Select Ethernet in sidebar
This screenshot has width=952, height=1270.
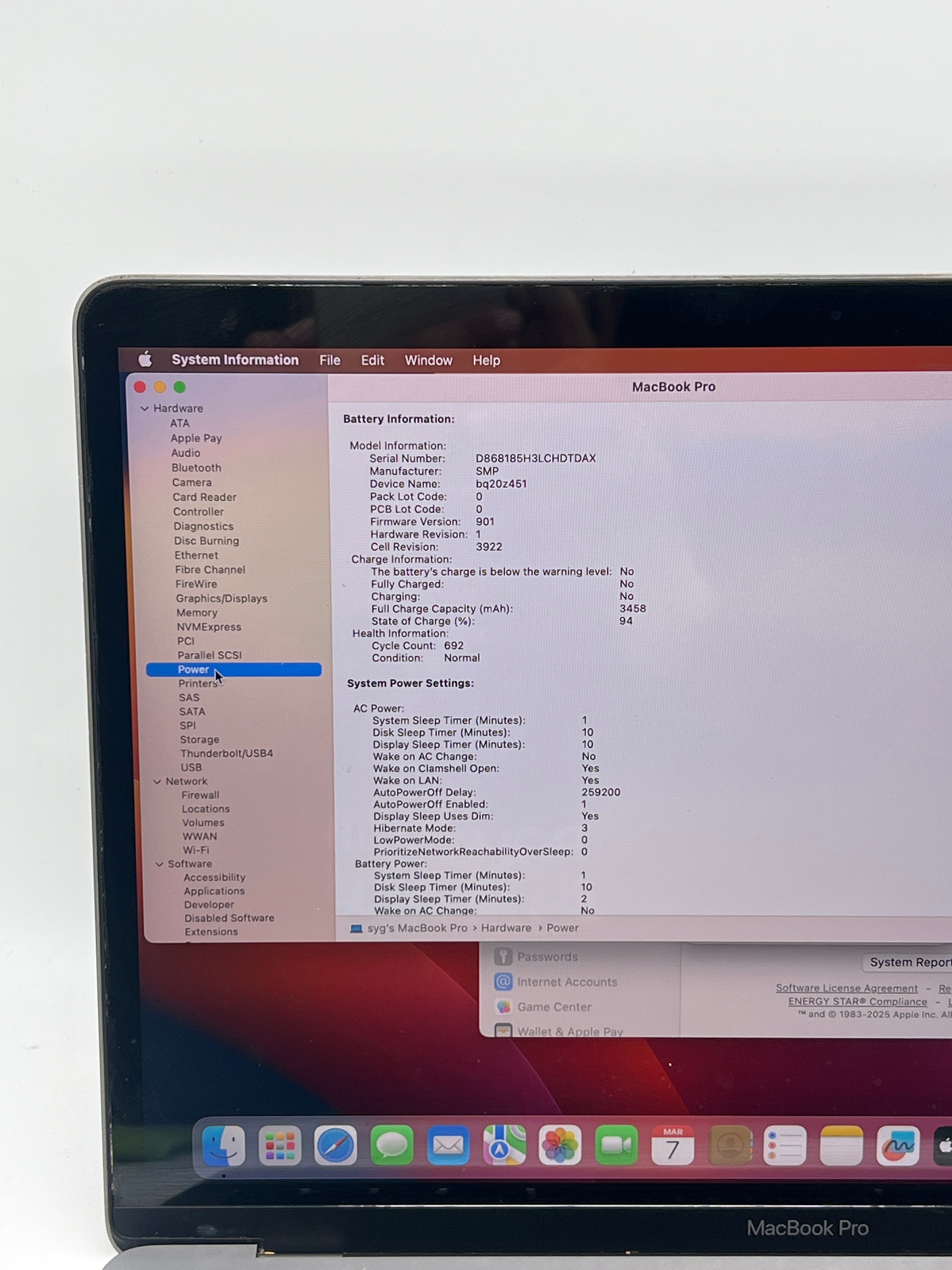196,555
